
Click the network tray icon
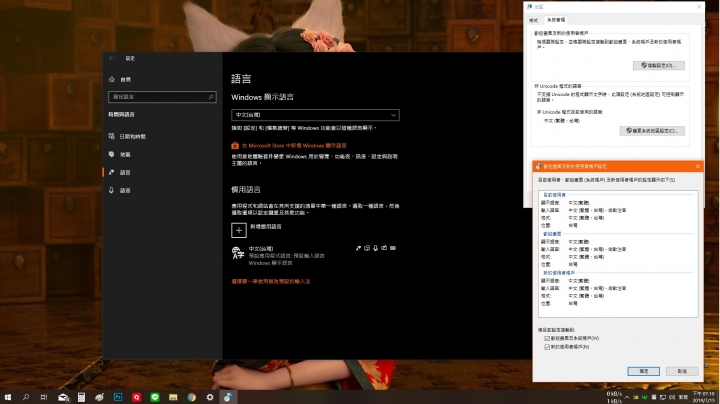[x=663, y=397]
